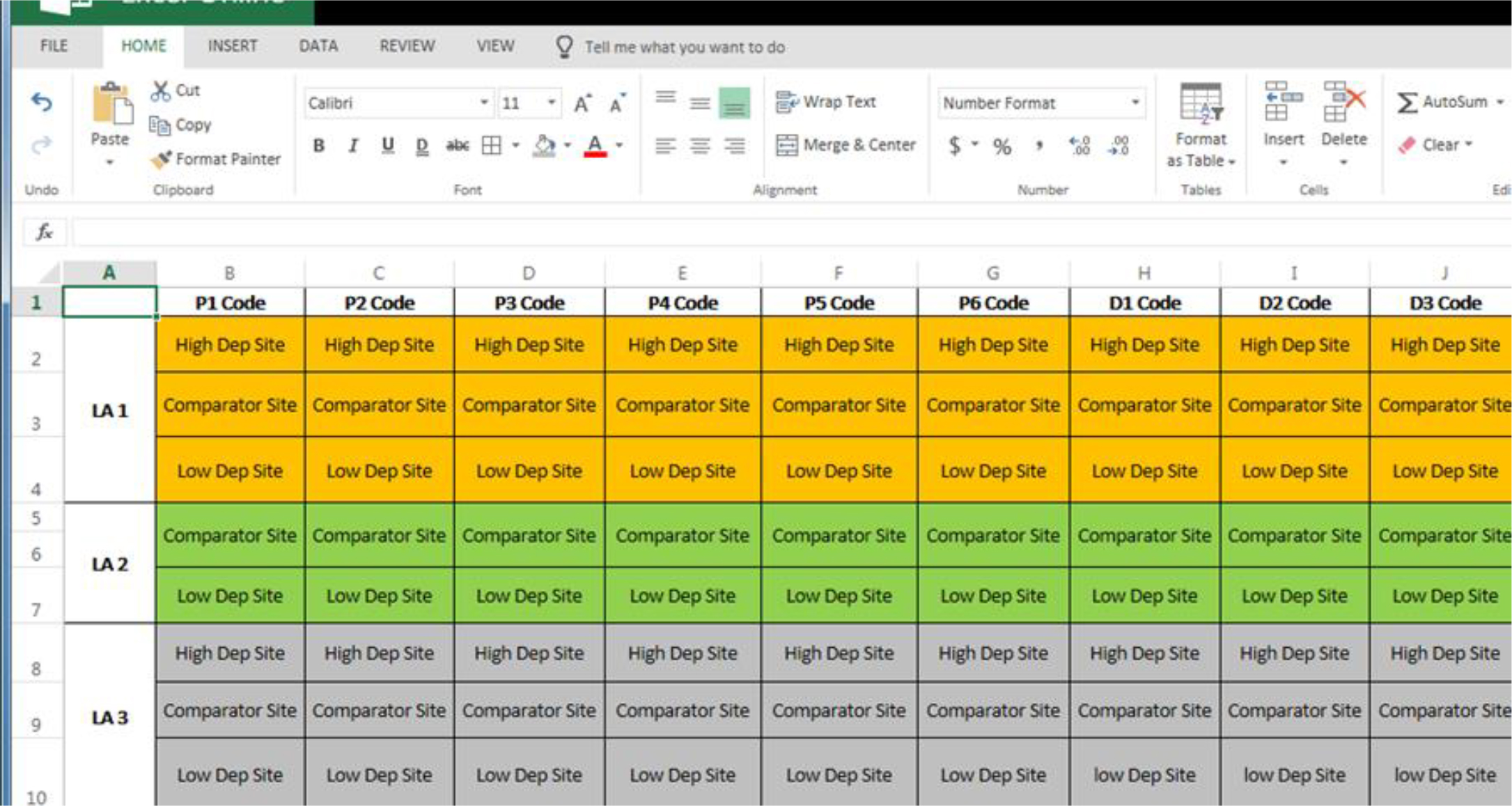Switch to the INSERT tab
Screen dimensions: 1512x806
point(232,47)
